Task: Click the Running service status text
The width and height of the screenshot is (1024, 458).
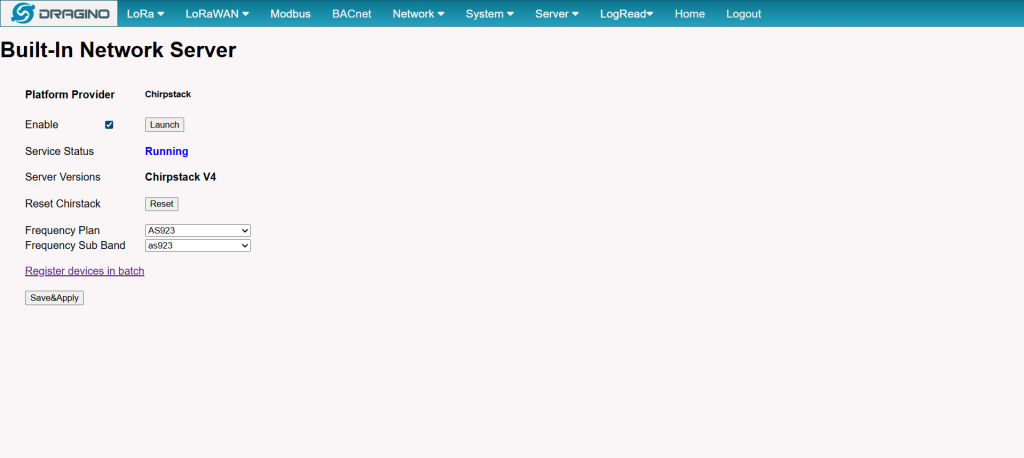Action: pos(166,152)
